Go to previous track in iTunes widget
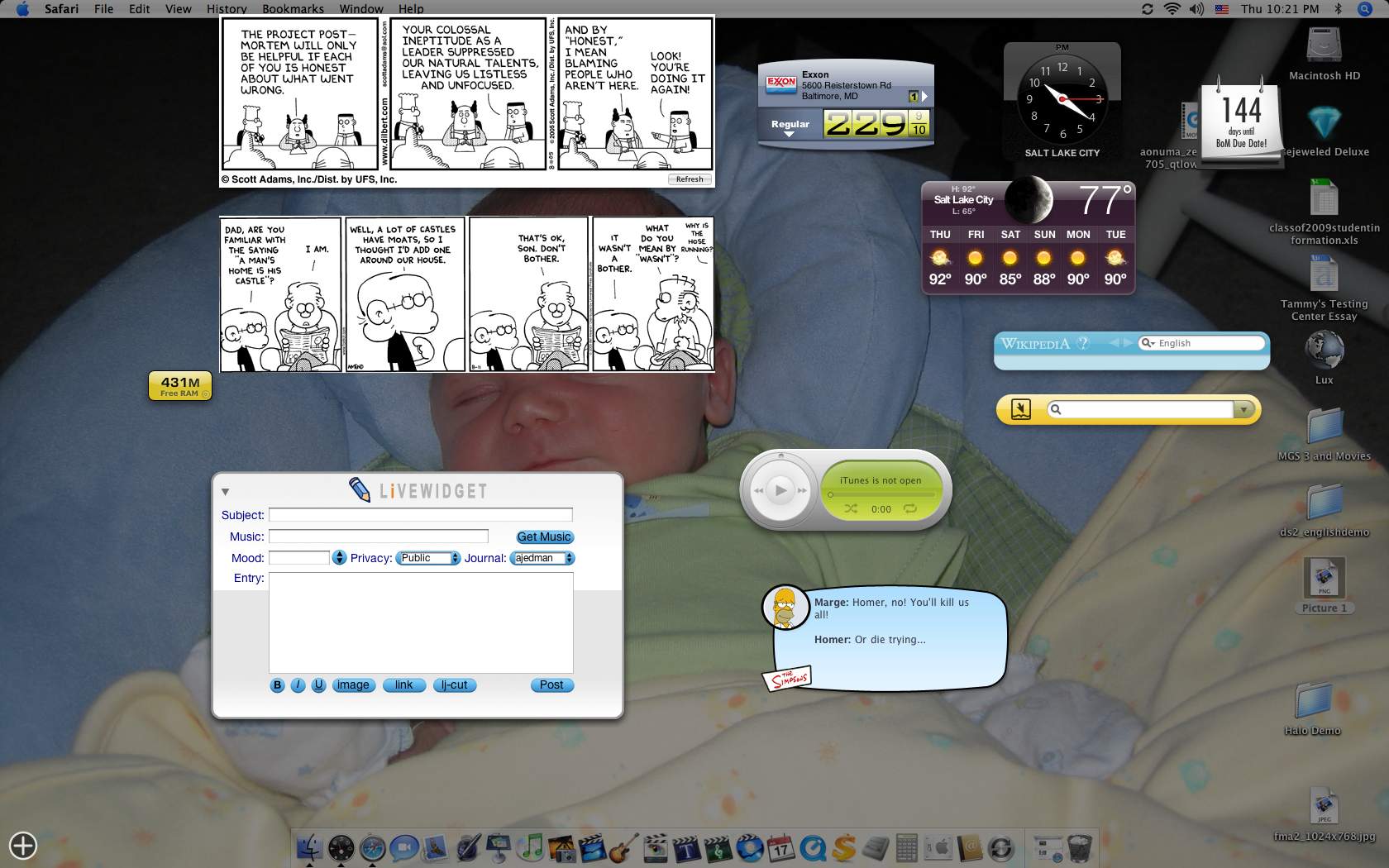 758,490
